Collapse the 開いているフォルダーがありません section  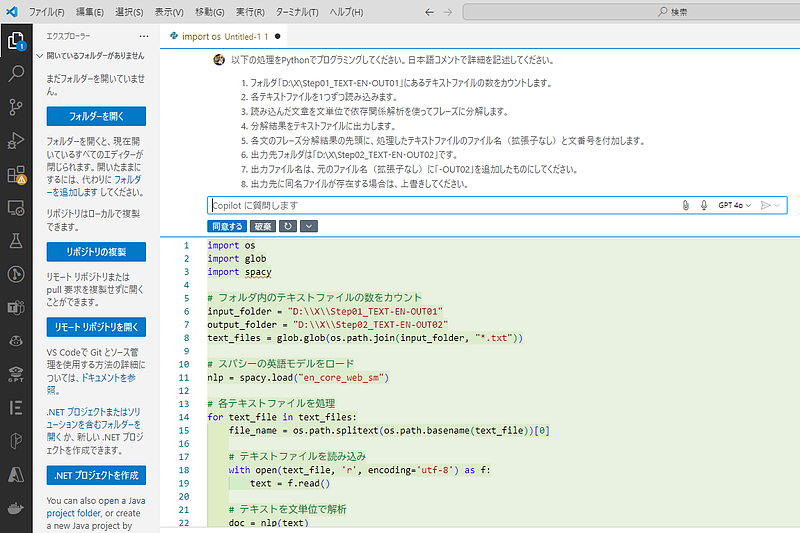click(x=38, y=56)
